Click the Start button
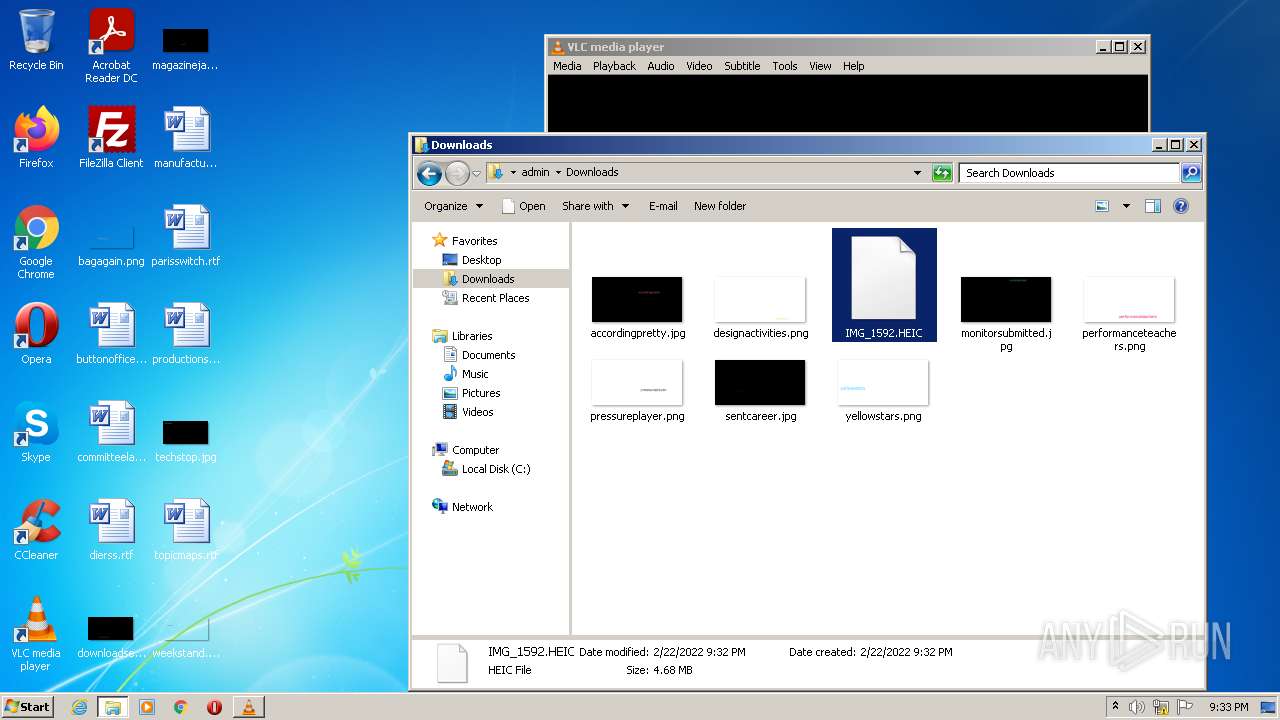 pyautogui.click(x=27, y=707)
